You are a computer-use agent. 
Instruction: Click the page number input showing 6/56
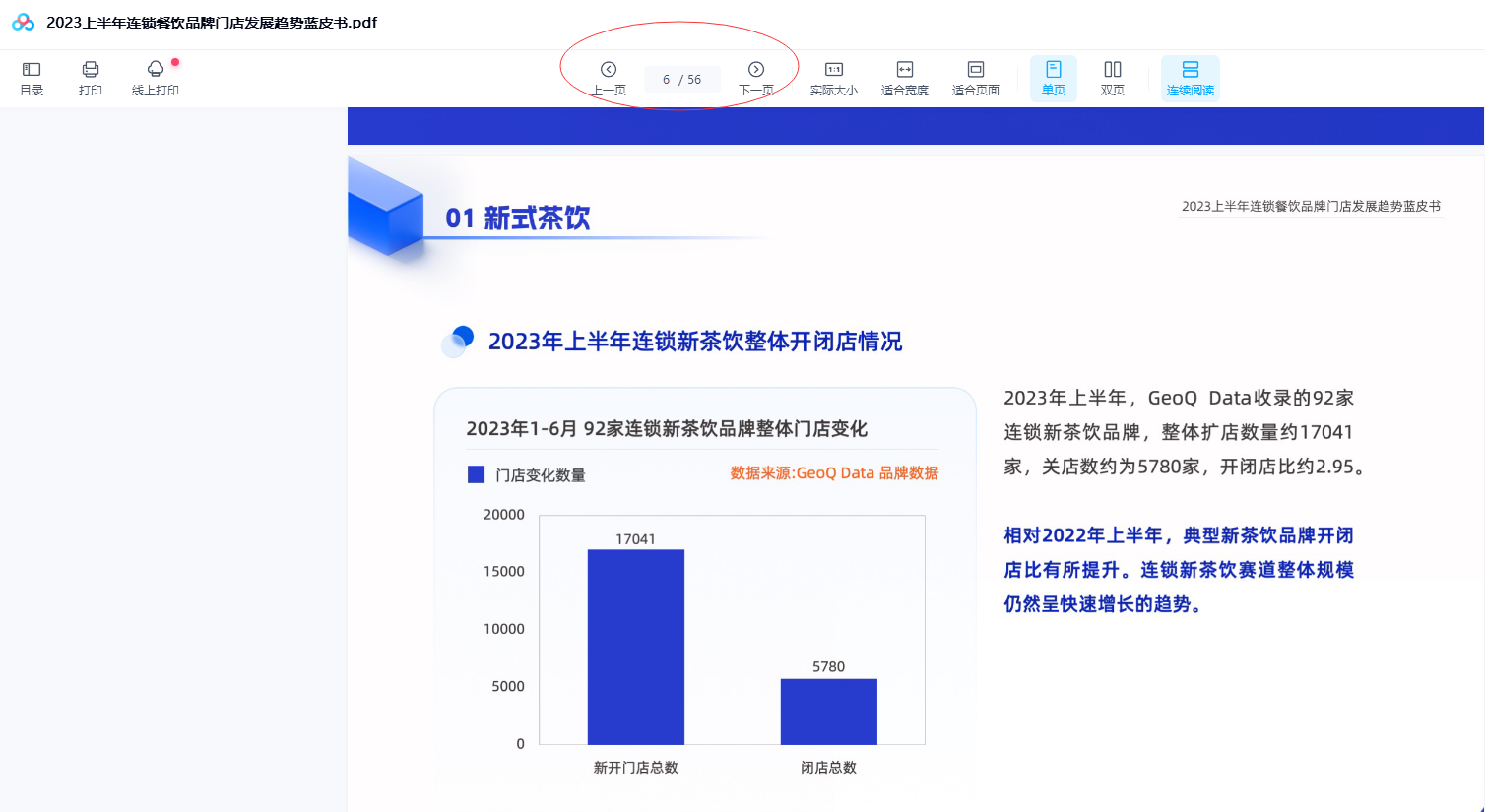pos(681,78)
